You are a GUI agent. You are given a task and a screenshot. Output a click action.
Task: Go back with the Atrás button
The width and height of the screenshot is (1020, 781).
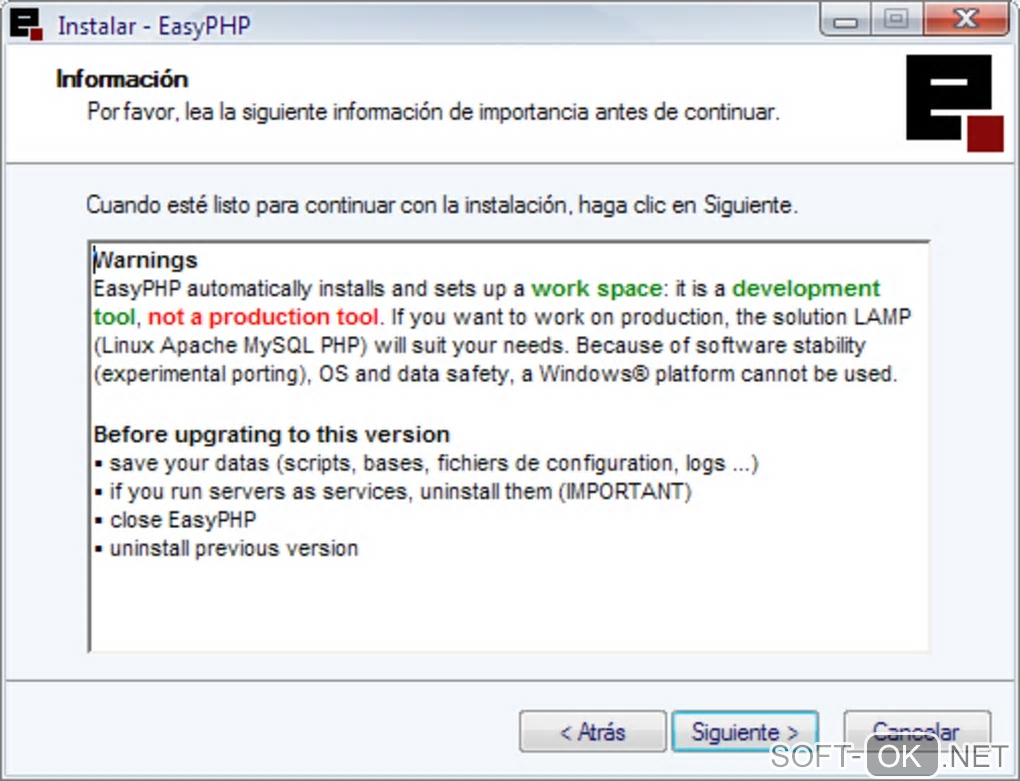click(x=593, y=732)
